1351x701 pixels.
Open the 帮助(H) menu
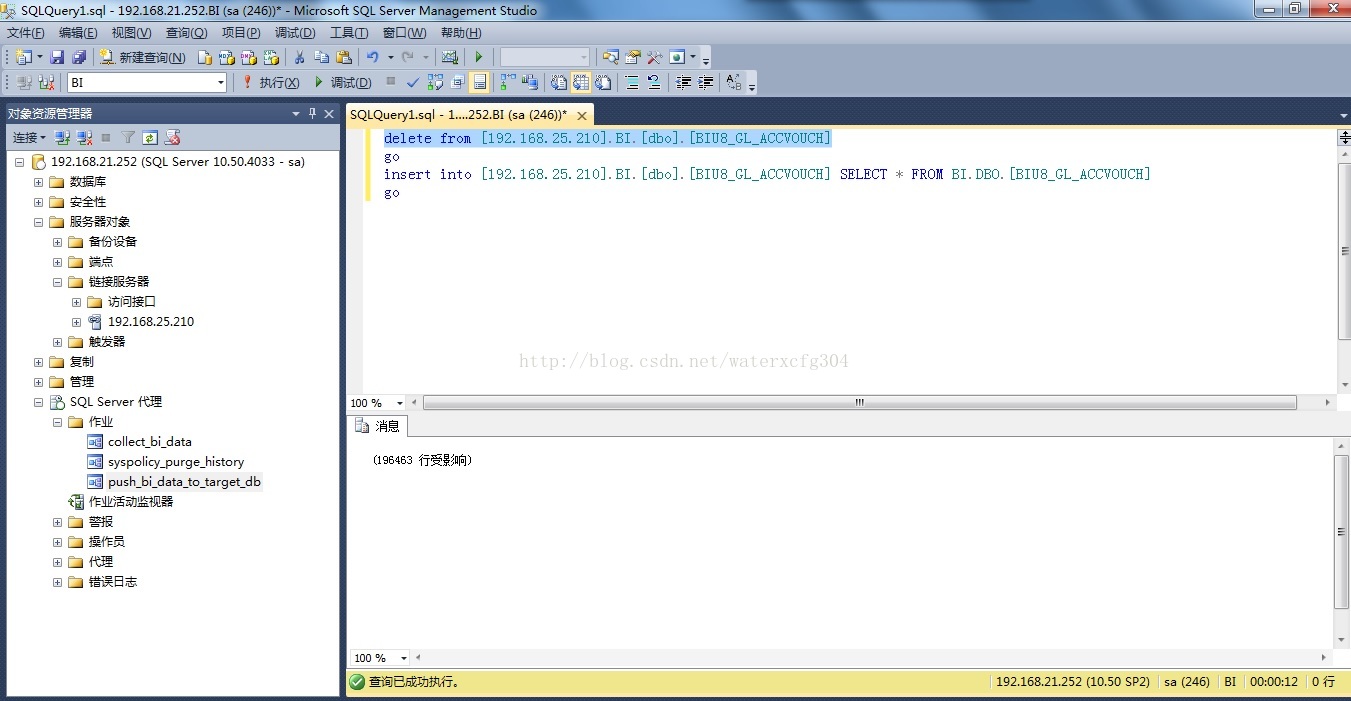point(460,33)
